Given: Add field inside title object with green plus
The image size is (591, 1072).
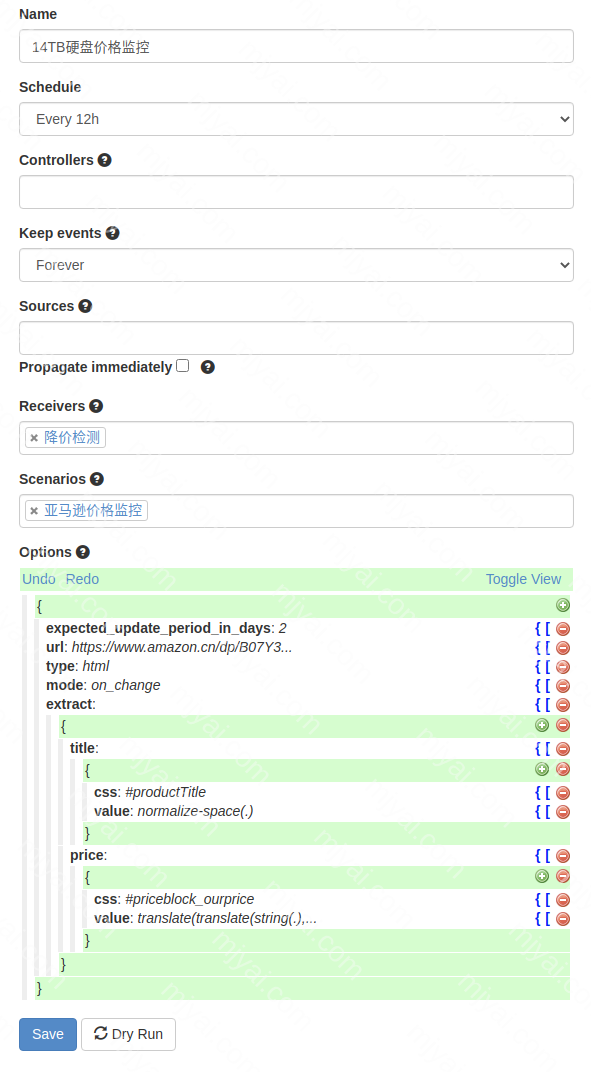Looking at the screenshot, I should (x=542, y=770).
